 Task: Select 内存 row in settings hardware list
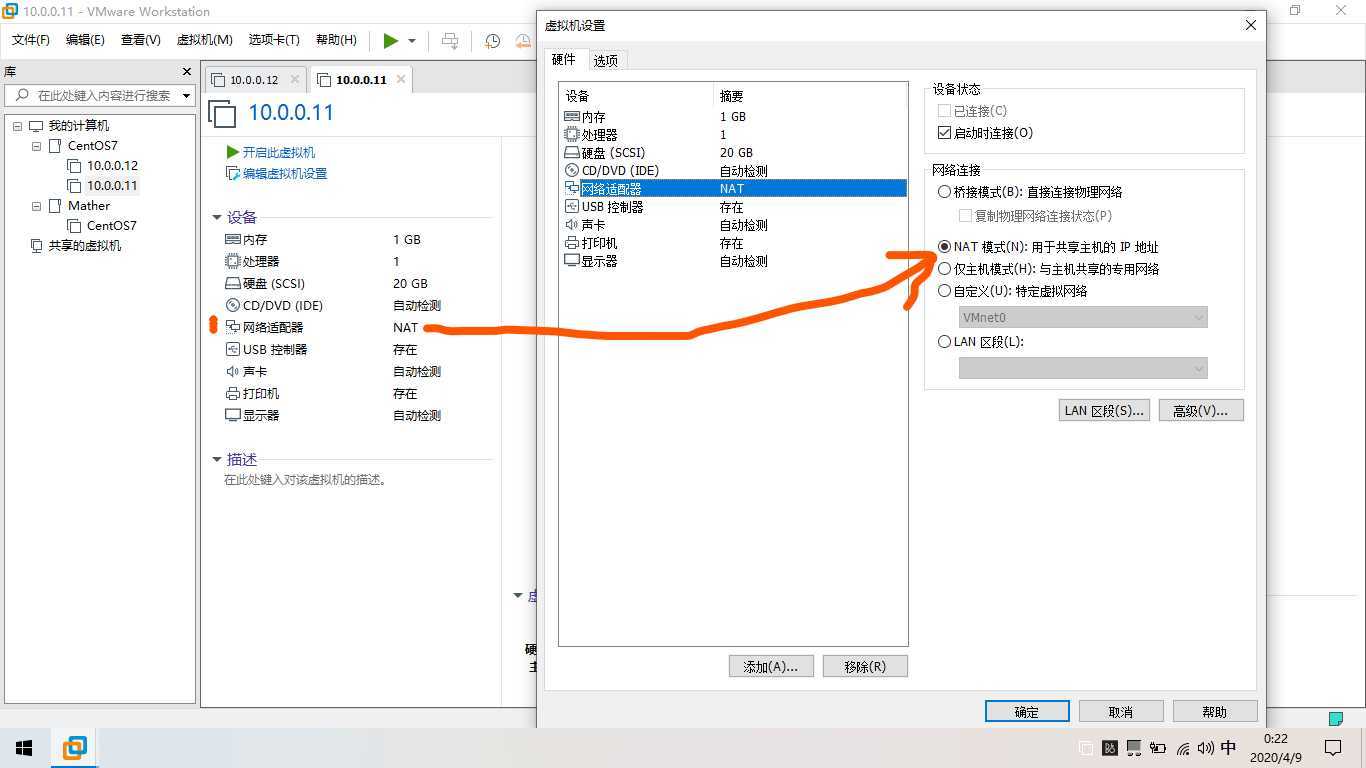point(733,117)
